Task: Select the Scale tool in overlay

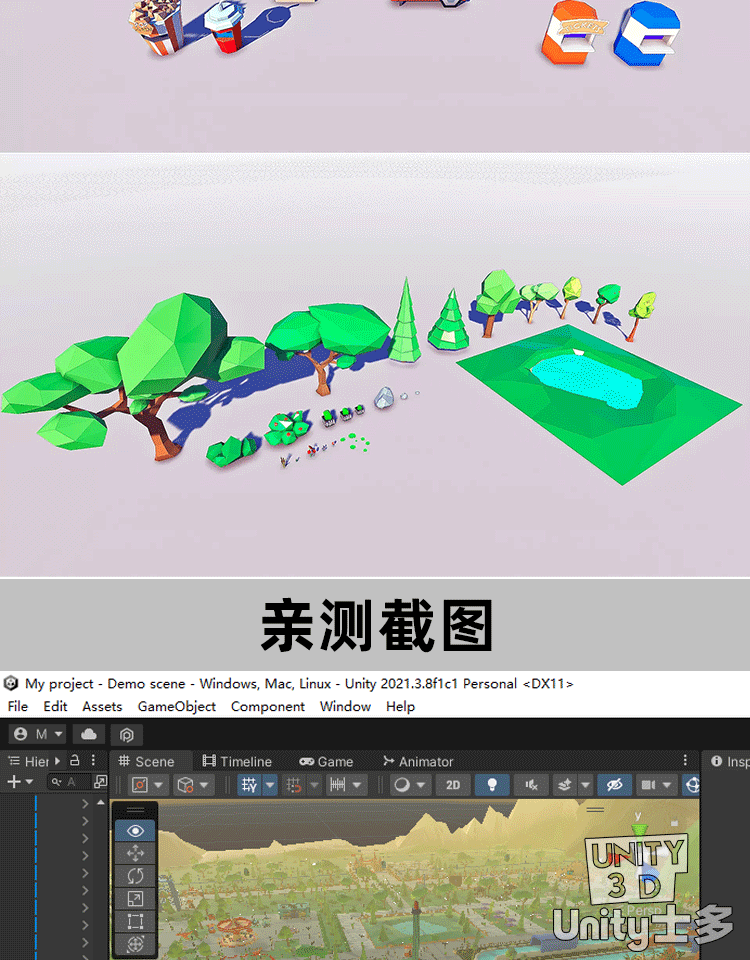Action: click(x=136, y=899)
